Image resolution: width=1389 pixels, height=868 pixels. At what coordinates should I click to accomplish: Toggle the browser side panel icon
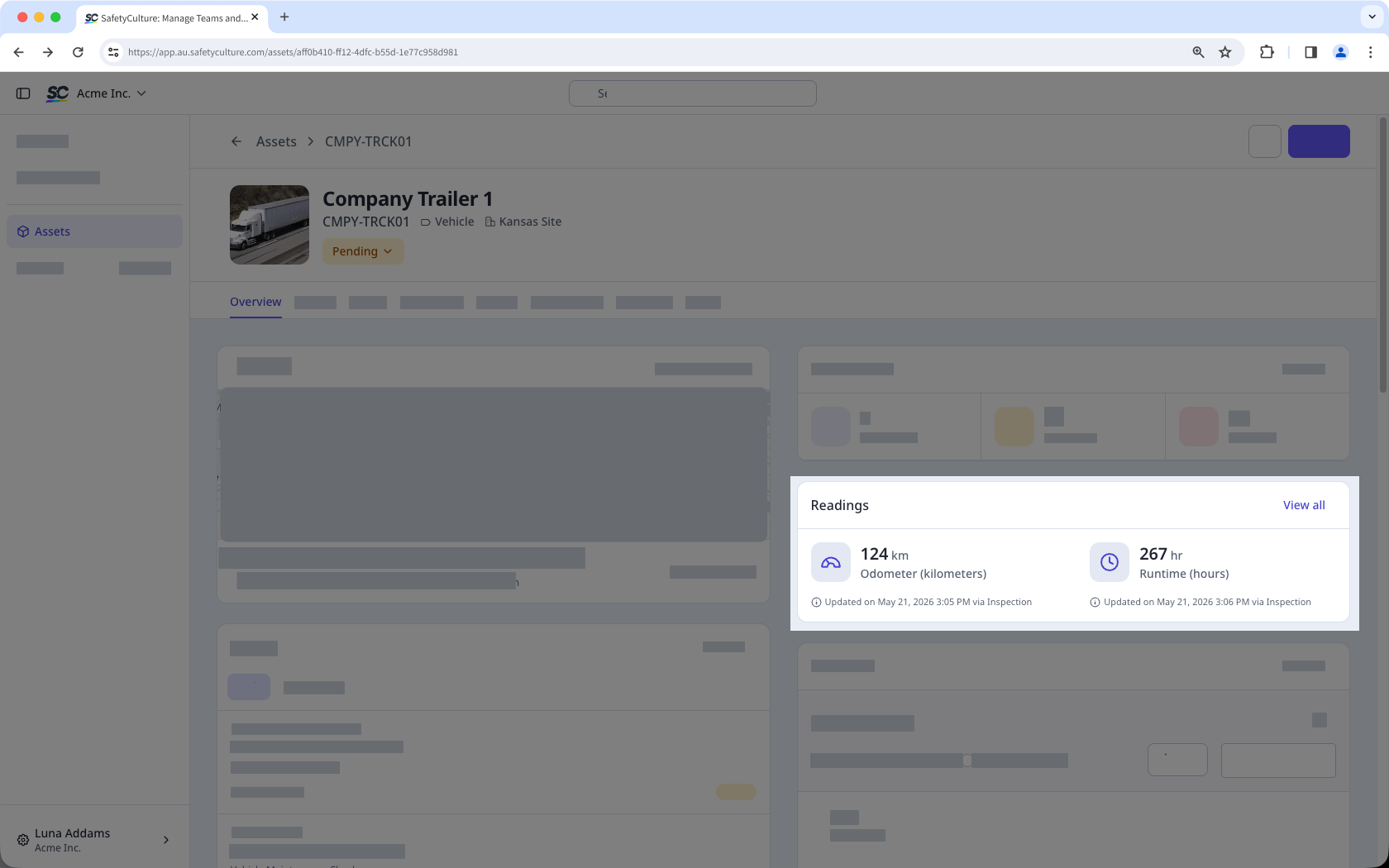tap(1310, 52)
